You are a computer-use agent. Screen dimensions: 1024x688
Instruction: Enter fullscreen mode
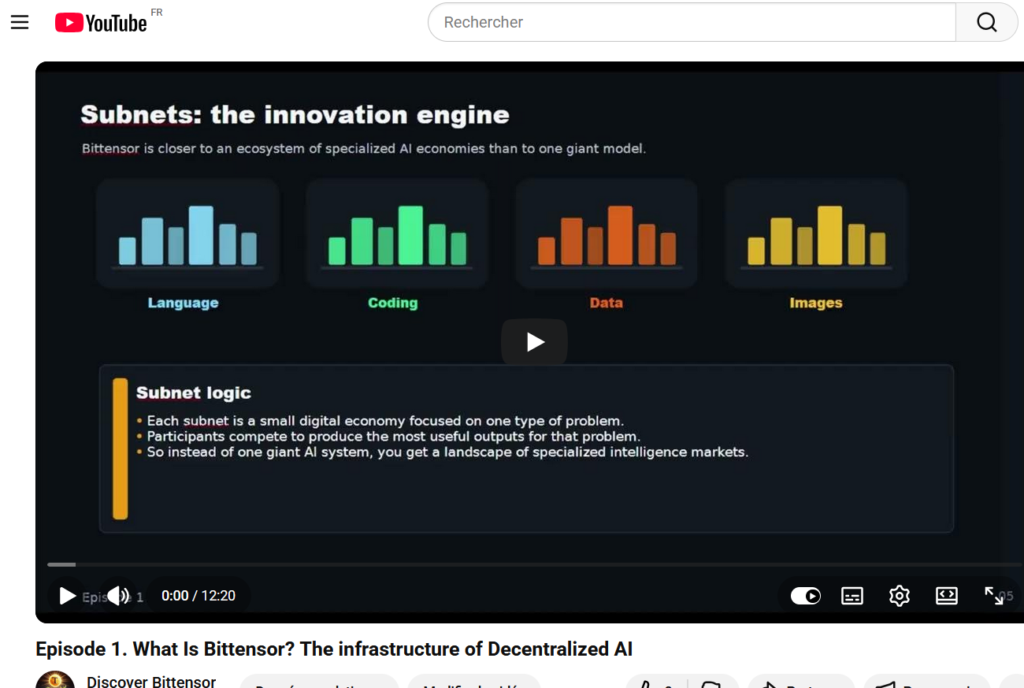pos(994,596)
